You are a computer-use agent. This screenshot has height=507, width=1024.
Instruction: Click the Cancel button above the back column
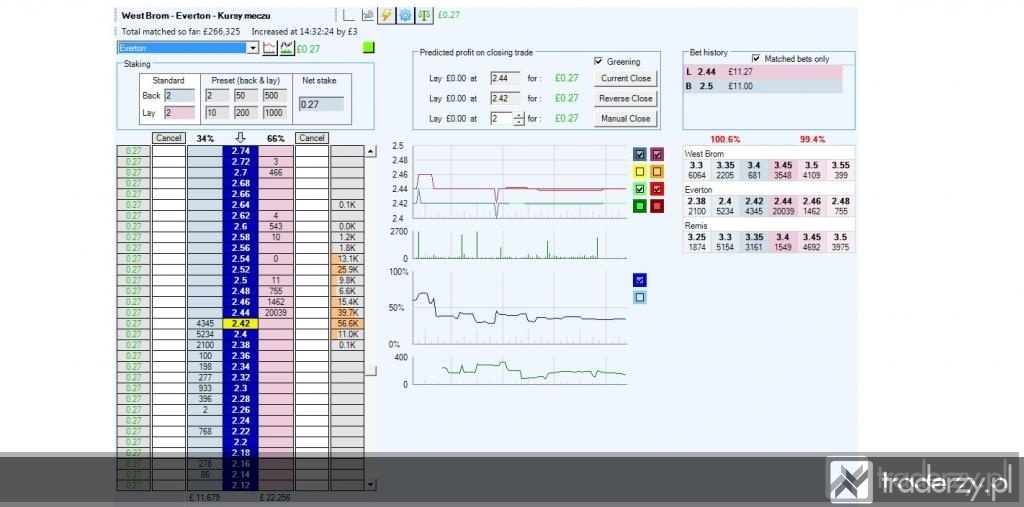point(168,138)
